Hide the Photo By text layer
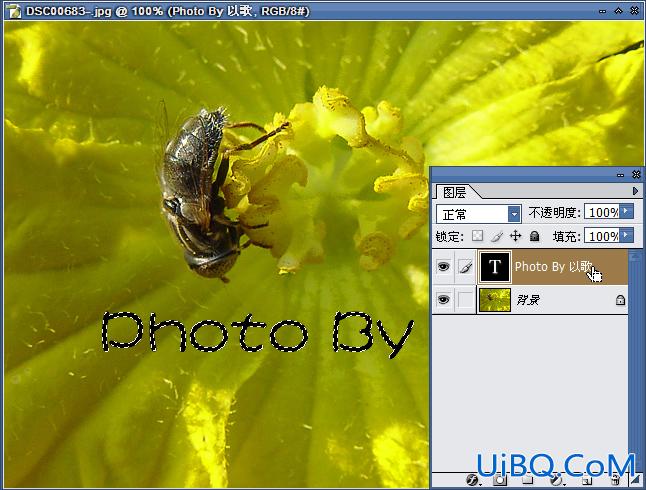Screen dimensions: 646x490 click(x=443, y=267)
